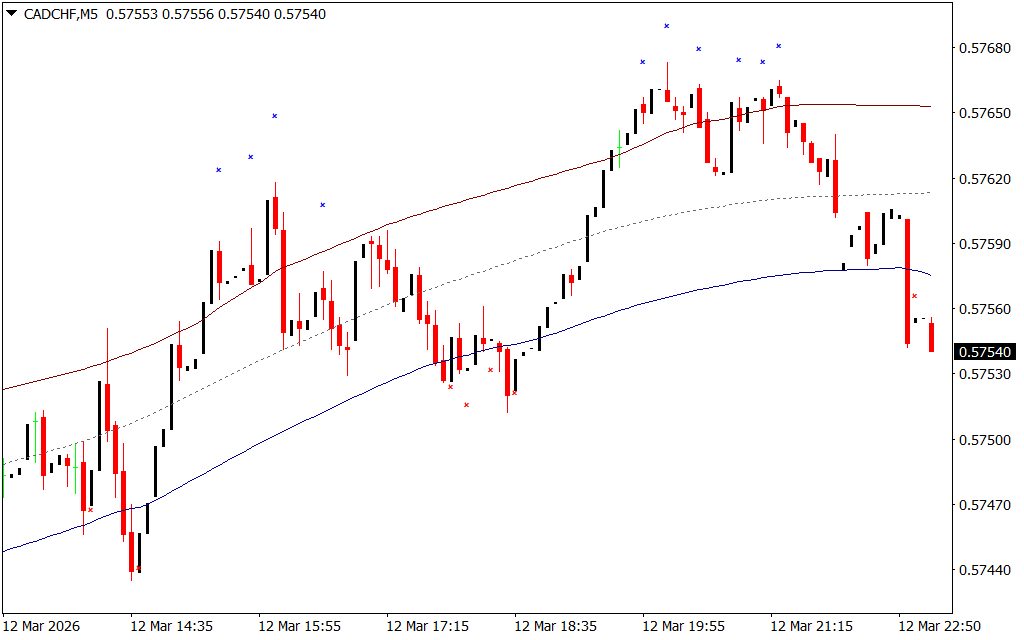Click the dotted middle band line at its right end
Image resolution: width=1024 pixels, height=640 pixels.
click(x=928, y=193)
